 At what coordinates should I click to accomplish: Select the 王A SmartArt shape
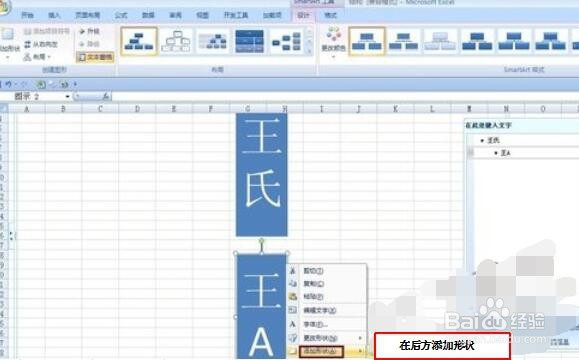click(x=261, y=306)
